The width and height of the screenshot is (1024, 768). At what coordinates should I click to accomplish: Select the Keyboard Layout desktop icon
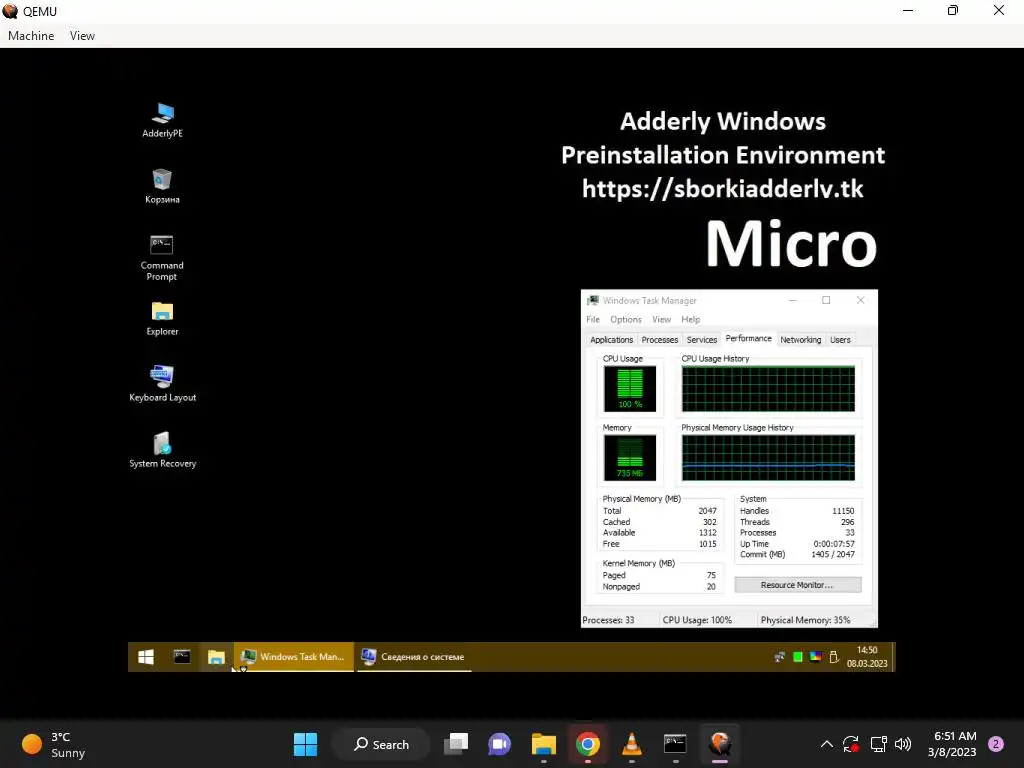point(162,384)
